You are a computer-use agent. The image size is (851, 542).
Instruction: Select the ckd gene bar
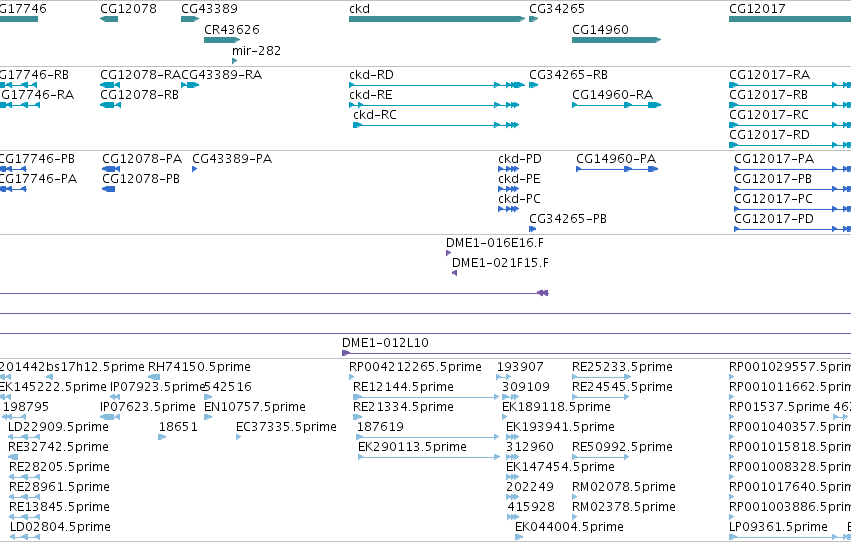pos(437,19)
